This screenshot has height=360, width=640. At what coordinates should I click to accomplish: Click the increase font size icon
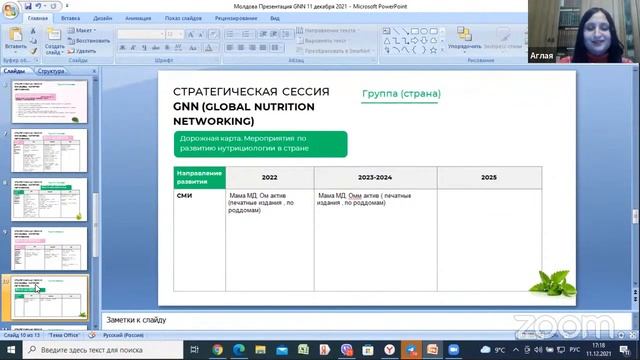click(x=191, y=35)
